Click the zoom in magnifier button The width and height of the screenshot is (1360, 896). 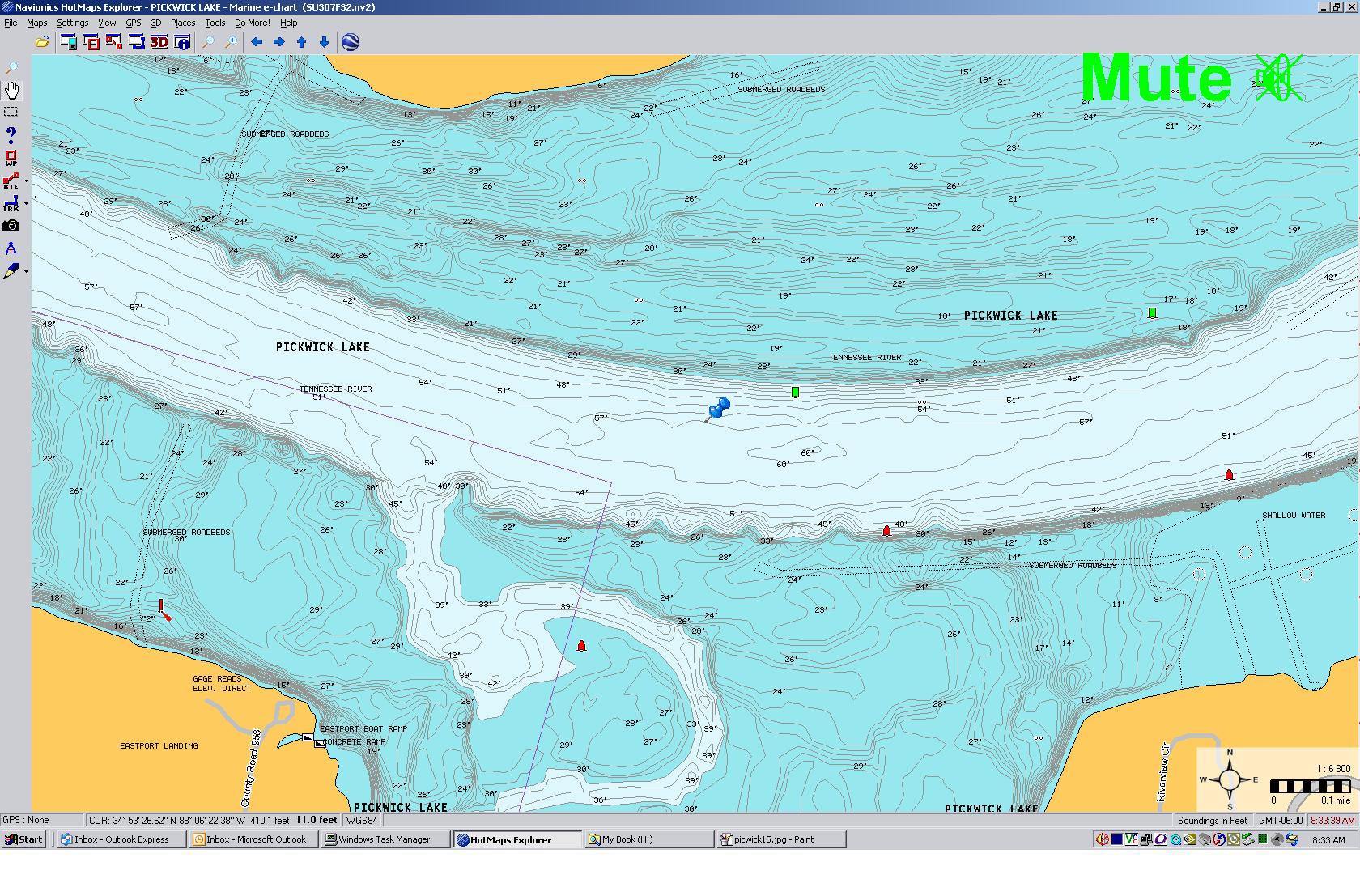(x=231, y=42)
